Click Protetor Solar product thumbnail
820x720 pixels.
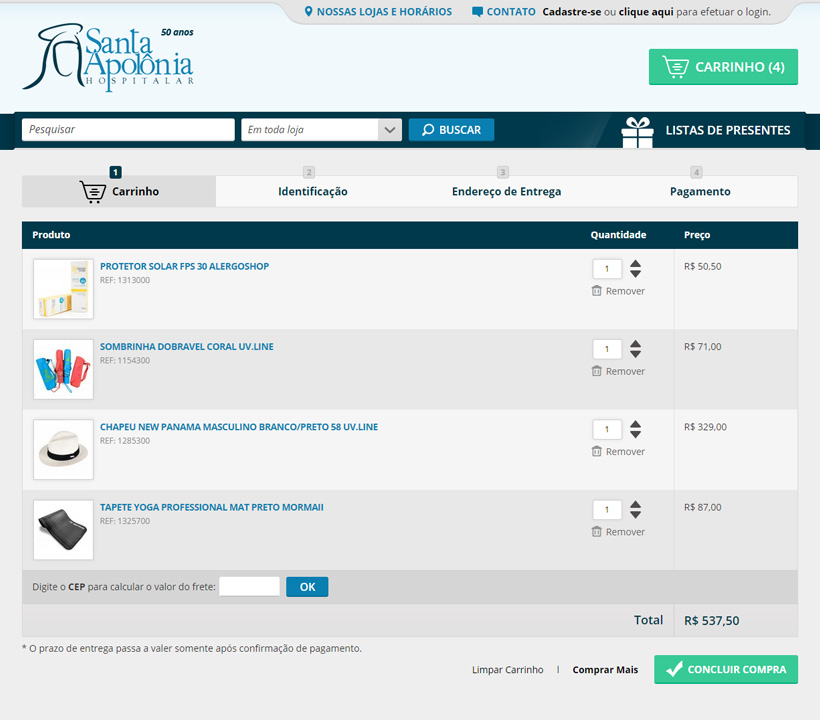(x=63, y=289)
